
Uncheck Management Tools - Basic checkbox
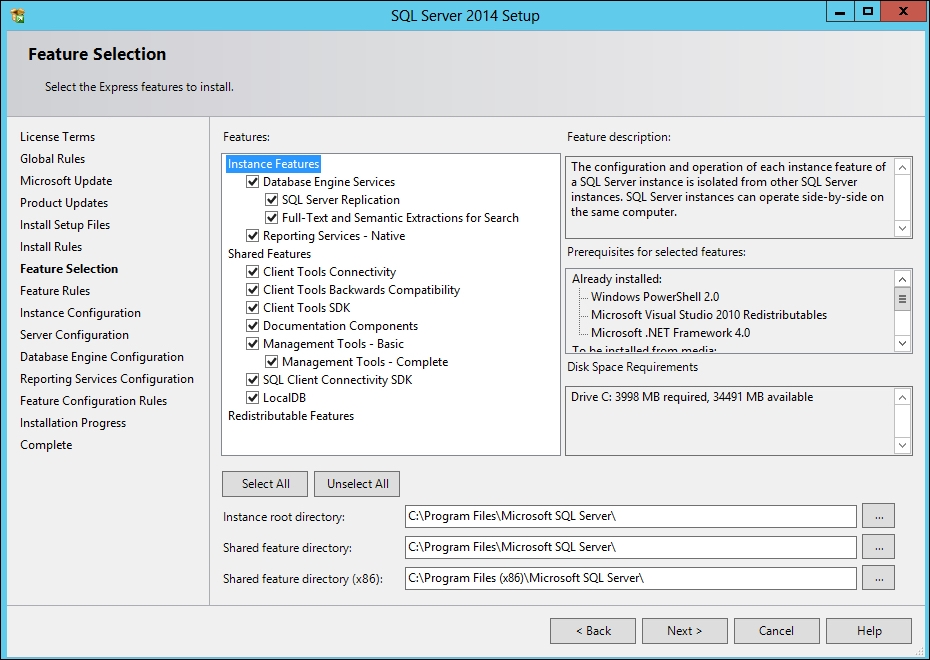253,343
